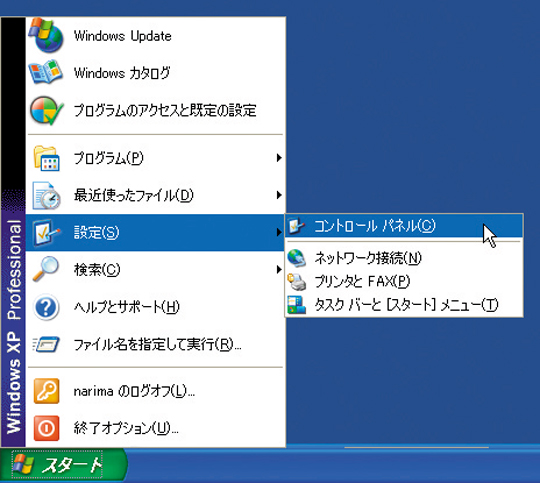540x483 pixels.
Task: Click the ファイル名を指定して実行 run icon
Action: click(46, 344)
